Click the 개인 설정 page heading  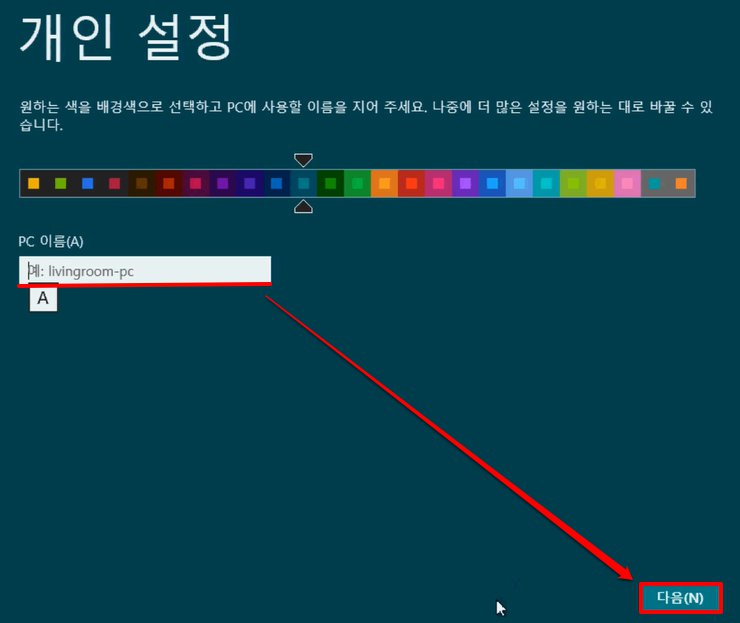click(x=126, y=37)
